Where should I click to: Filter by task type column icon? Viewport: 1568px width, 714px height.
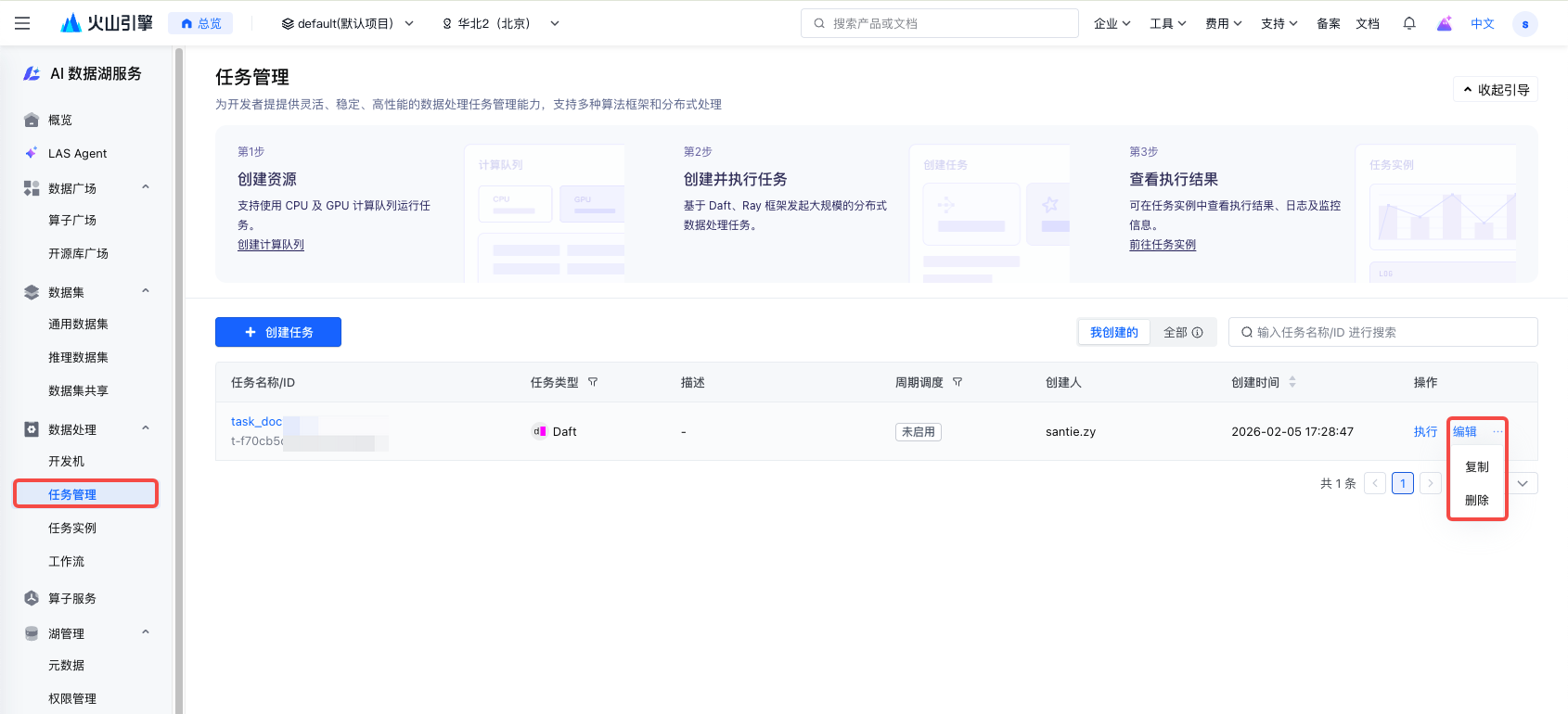(593, 382)
